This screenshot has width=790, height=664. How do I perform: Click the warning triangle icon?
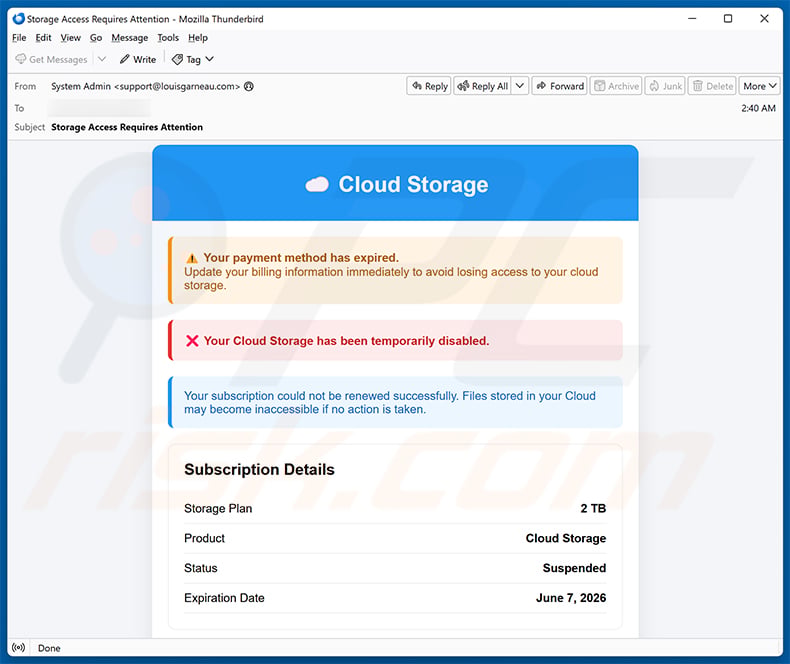192,258
